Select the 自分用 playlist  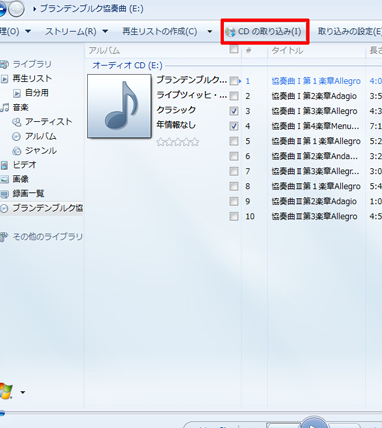tap(37, 93)
